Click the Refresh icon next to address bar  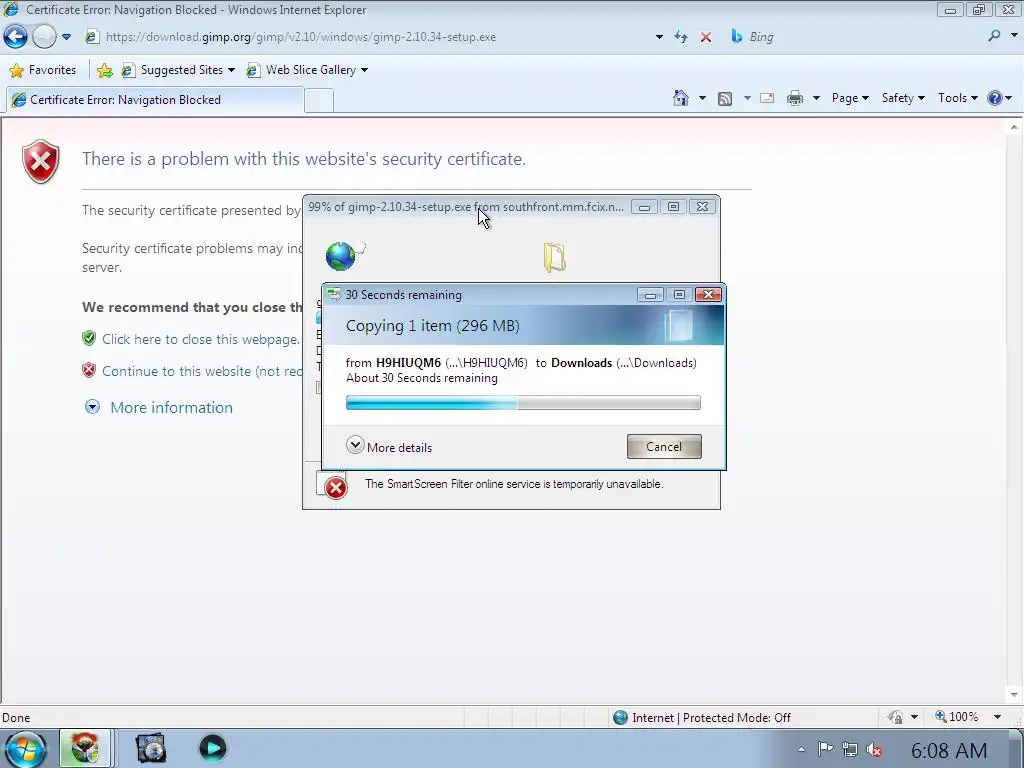(681, 37)
